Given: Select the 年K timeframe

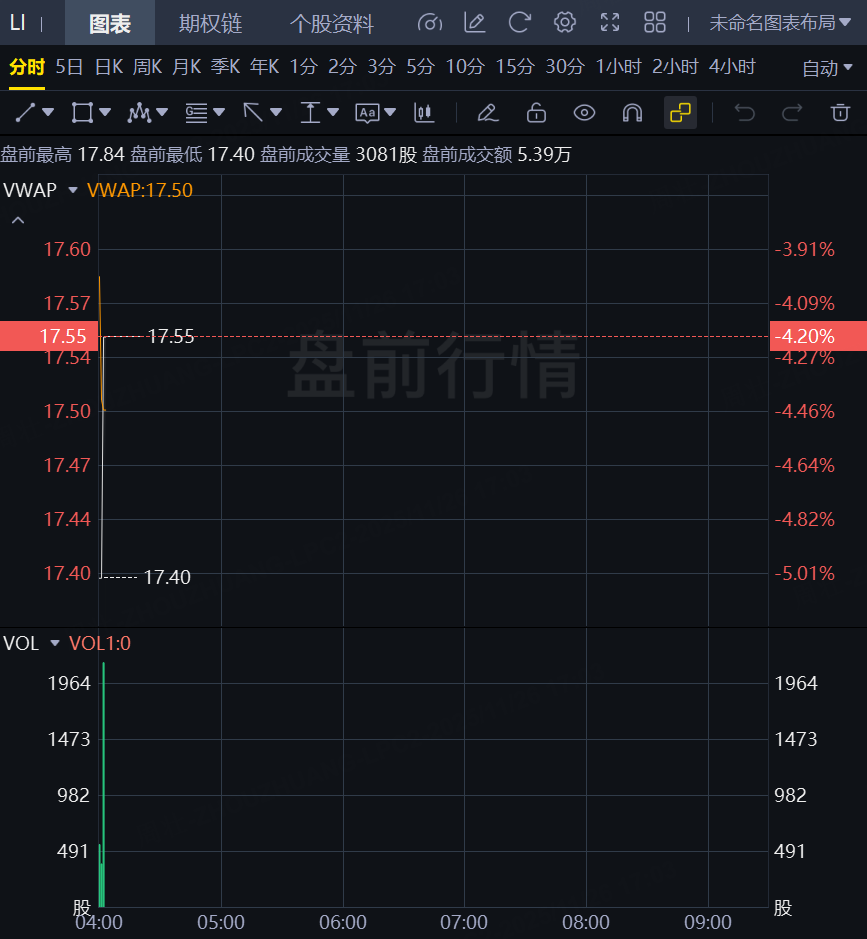Looking at the screenshot, I should pyautogui.click(x=264, y=66).
